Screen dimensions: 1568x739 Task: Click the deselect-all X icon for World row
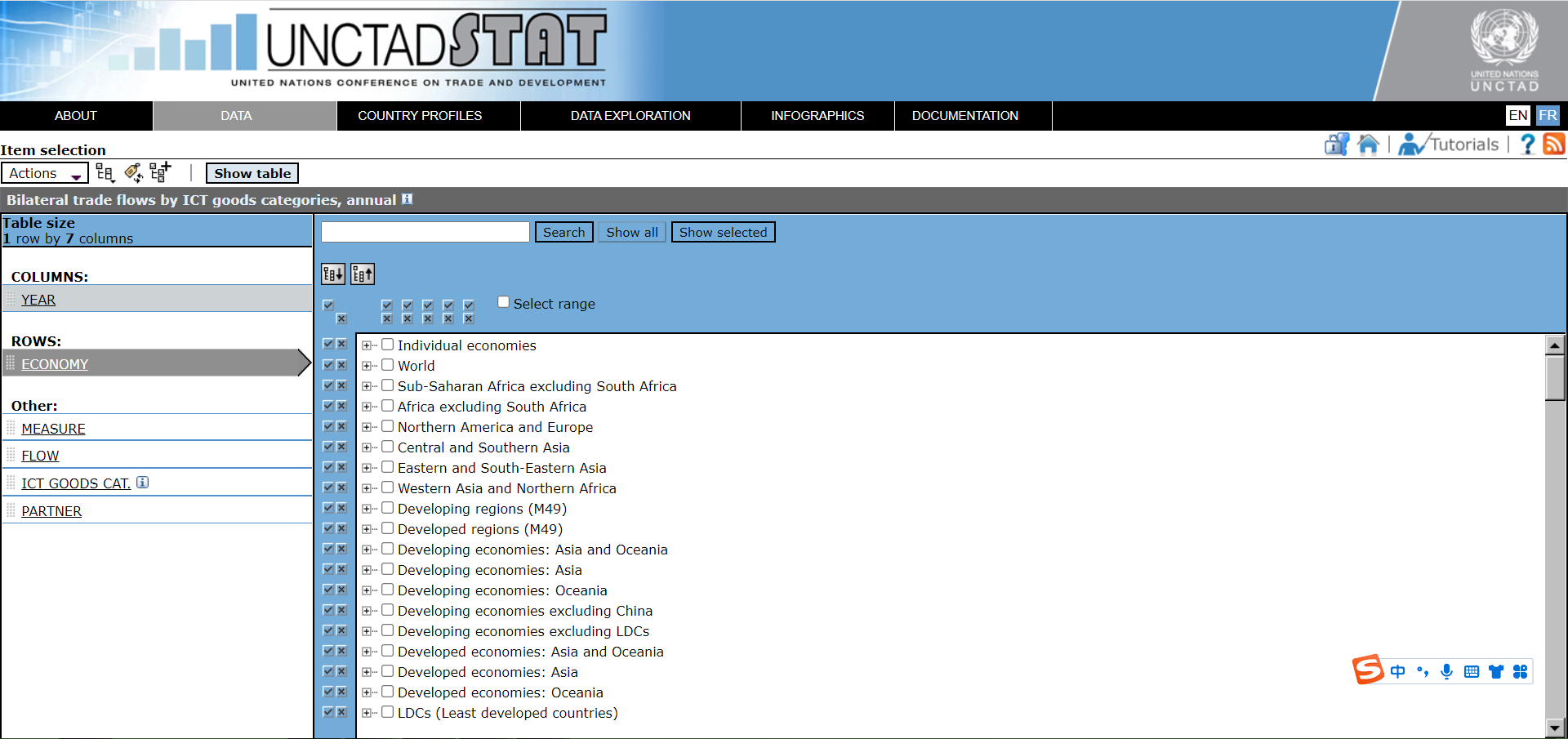pos(341,365)
